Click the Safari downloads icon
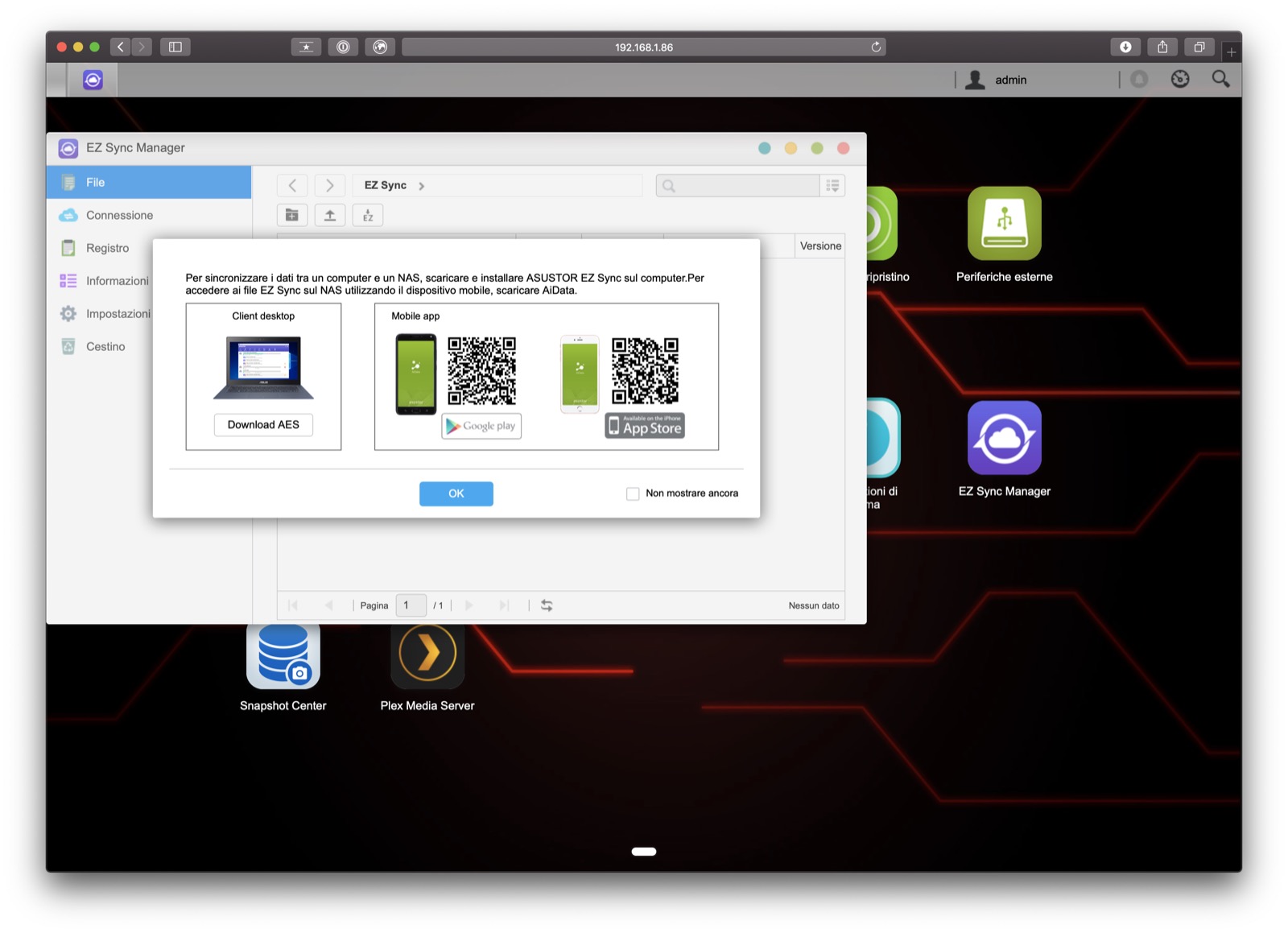Viewport: 1288px width, 933px height. pos(1125,47)
